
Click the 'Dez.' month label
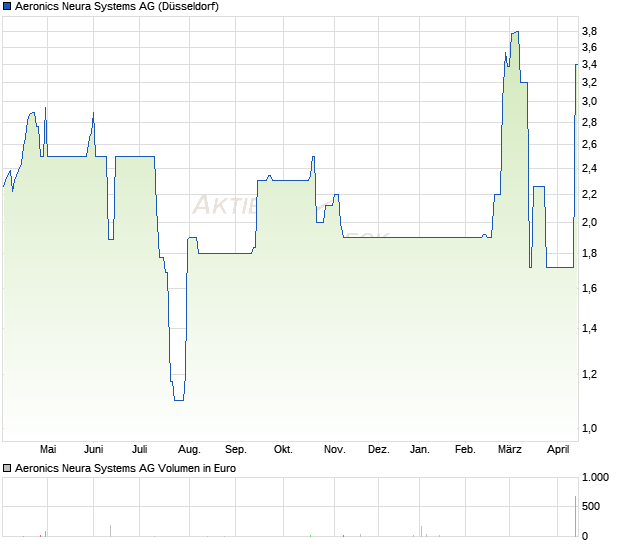[379, 449]
